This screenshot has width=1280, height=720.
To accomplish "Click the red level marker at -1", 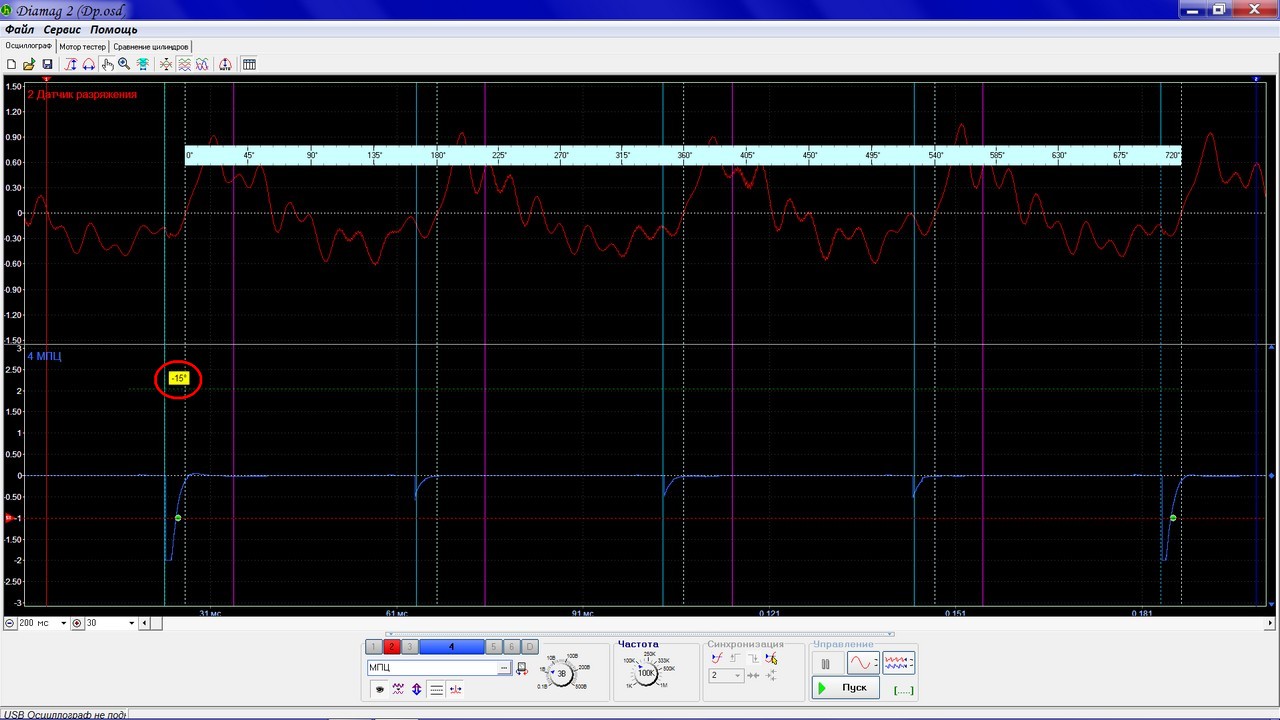I will point(10,518).
